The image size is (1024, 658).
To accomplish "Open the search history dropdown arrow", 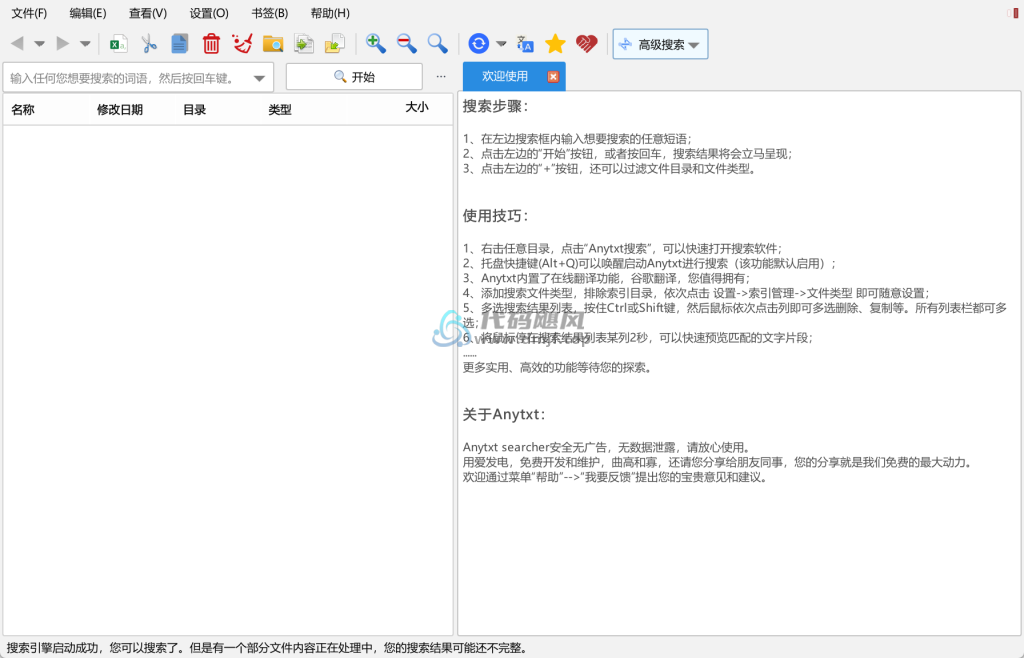I will tap(259, 78).
